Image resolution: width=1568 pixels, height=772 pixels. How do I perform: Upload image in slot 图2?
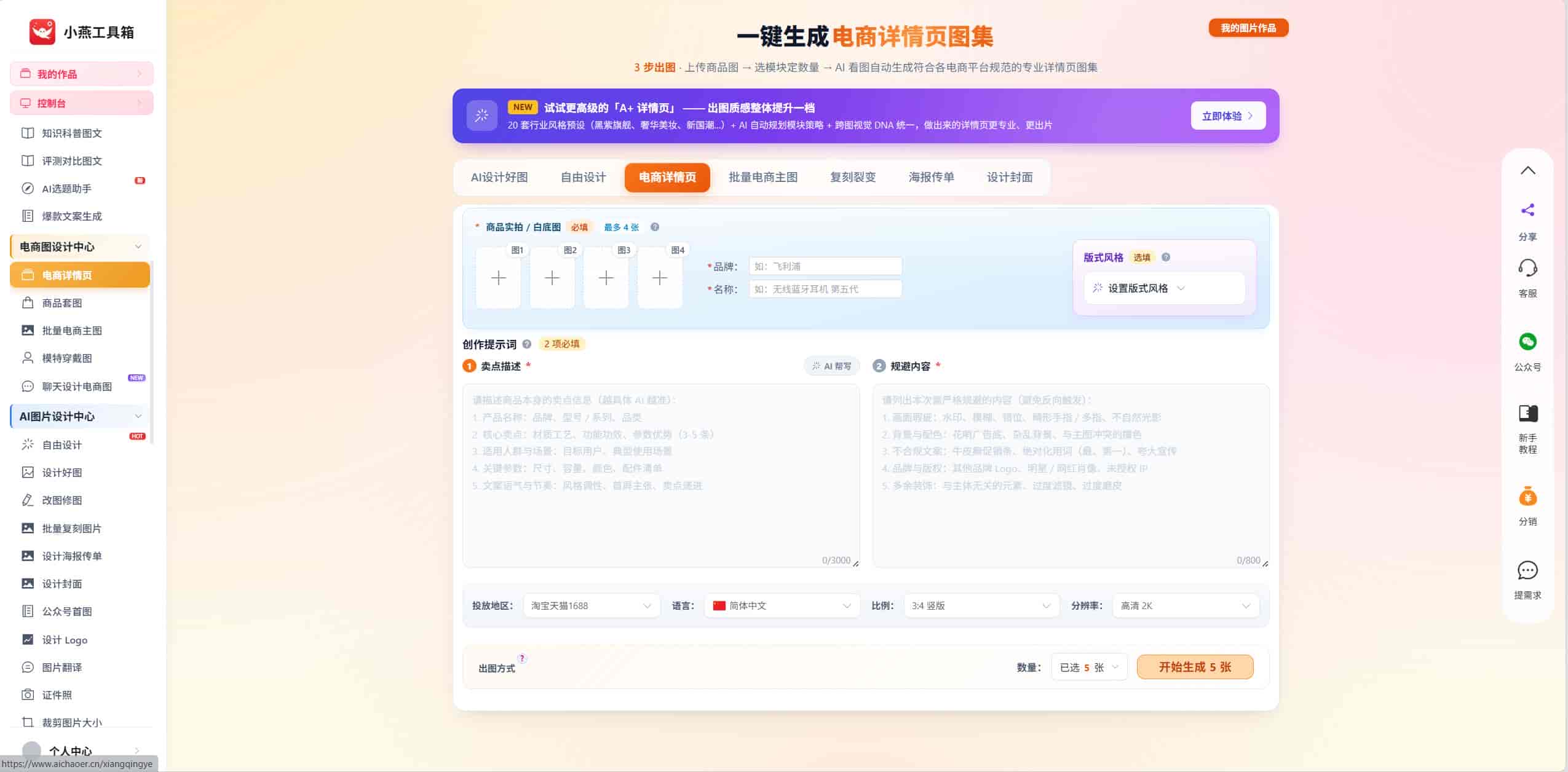click(x=552, y=278)
